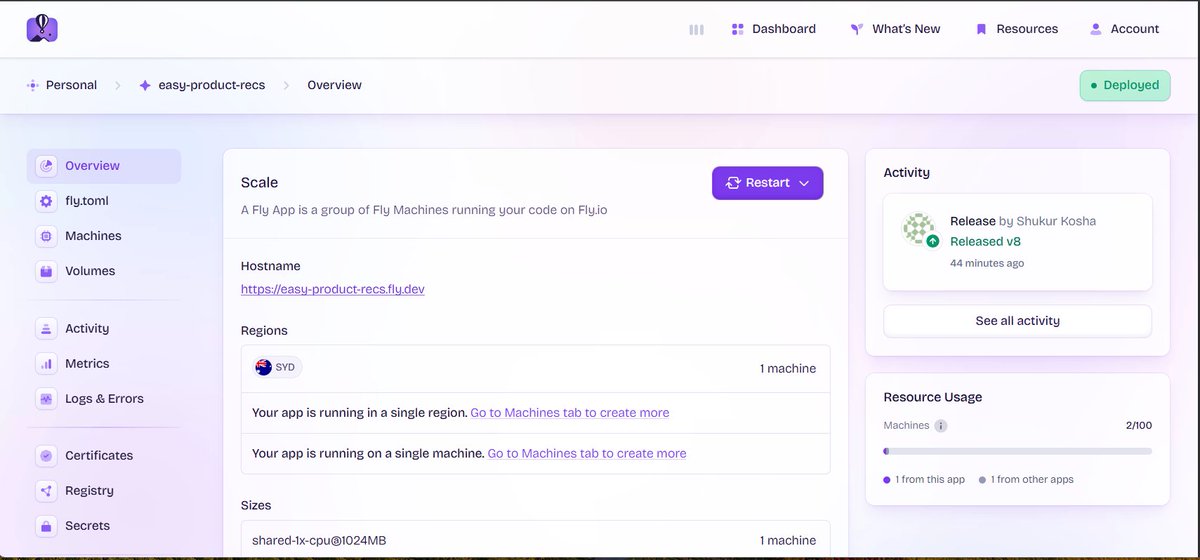
Task: Click the restart arrows icon on Restart button
Action: 733,183
